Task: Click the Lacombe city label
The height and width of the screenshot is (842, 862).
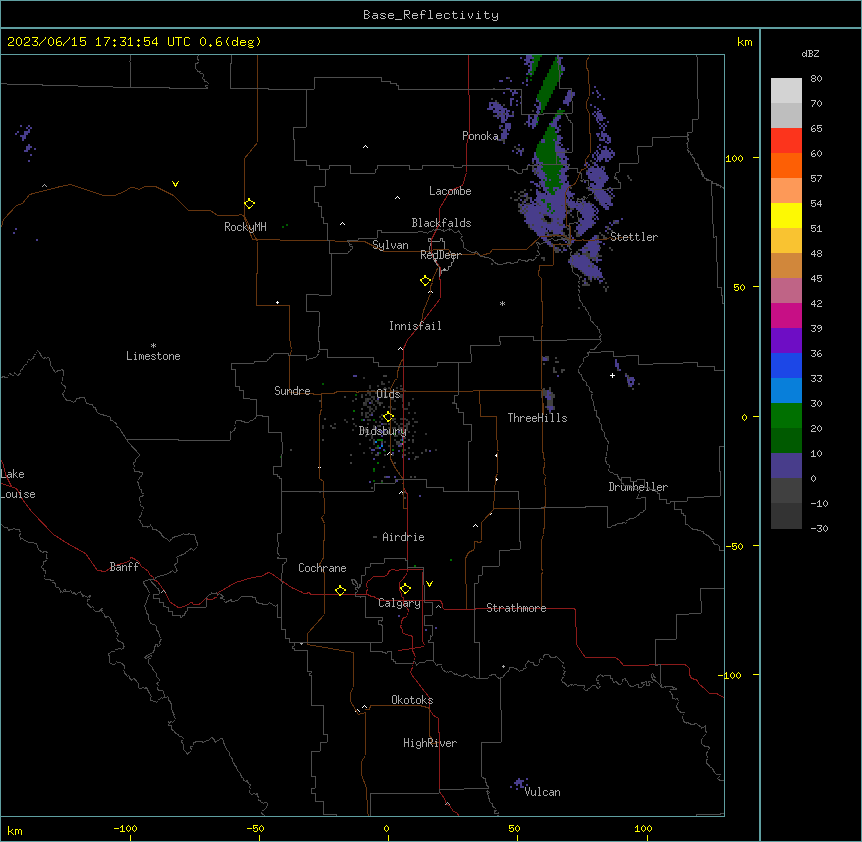Action: [x=450, y=191]
